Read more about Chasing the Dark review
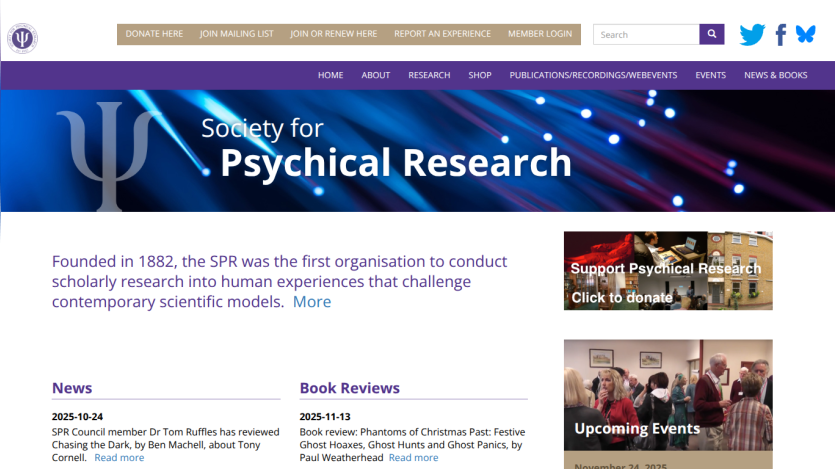The height and width of the screenshot is (469, 835). point(119,457)
